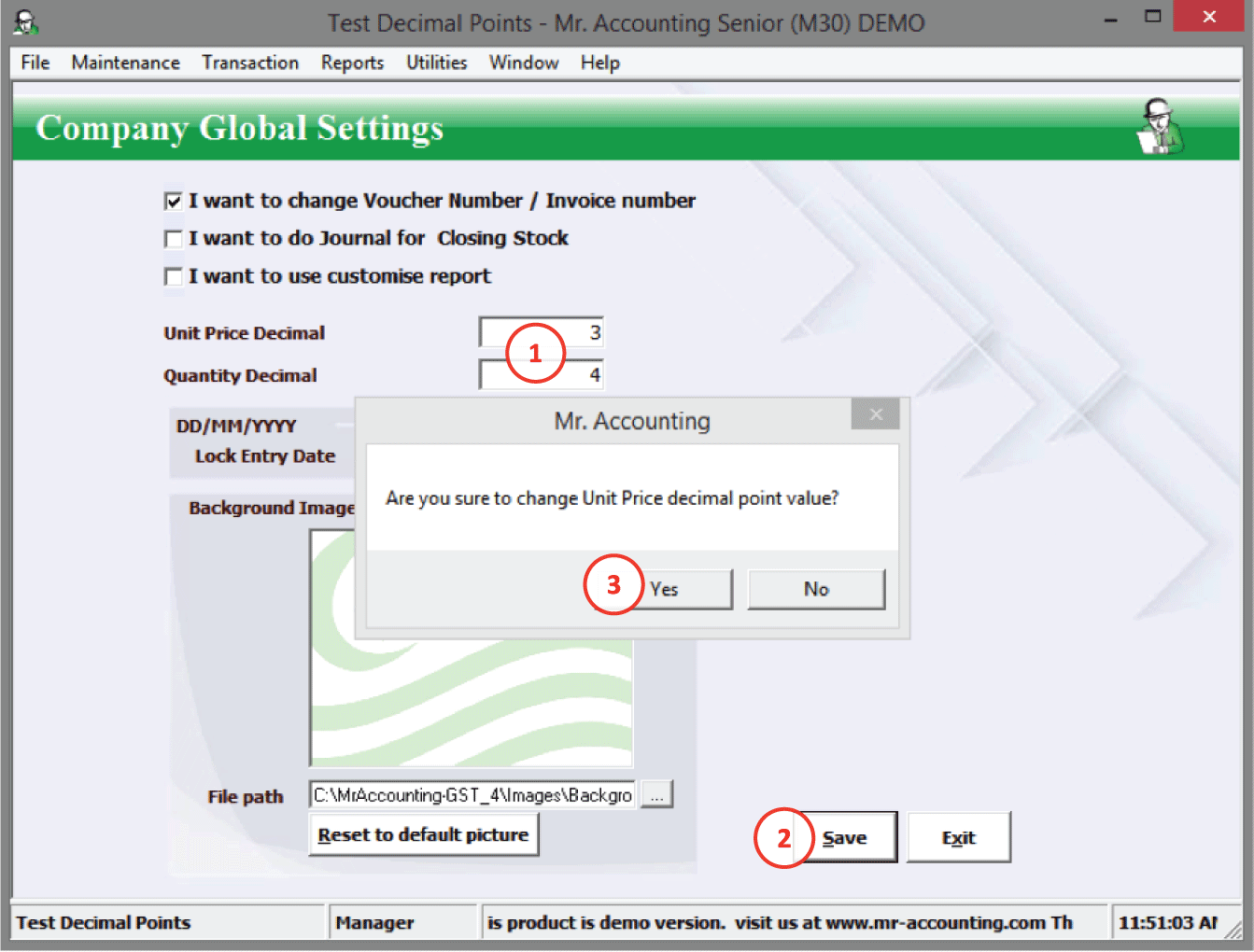
Task: Open the Window menu
Action: point(524,63)
